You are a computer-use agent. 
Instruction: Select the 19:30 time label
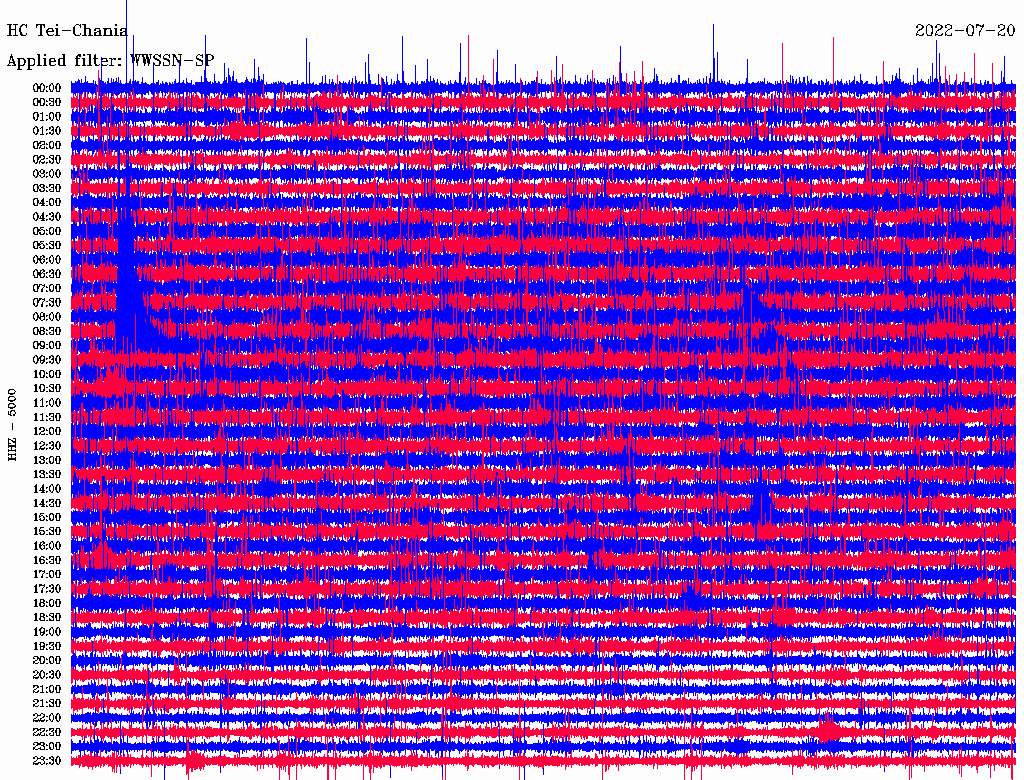coord(46,646)
